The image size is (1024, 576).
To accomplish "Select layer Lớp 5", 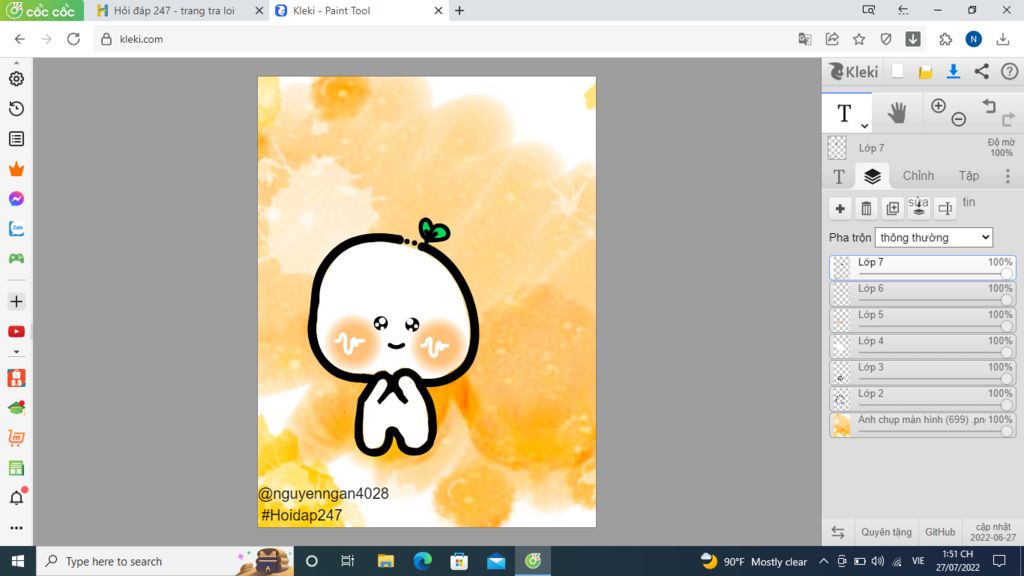I will [923, 320].
